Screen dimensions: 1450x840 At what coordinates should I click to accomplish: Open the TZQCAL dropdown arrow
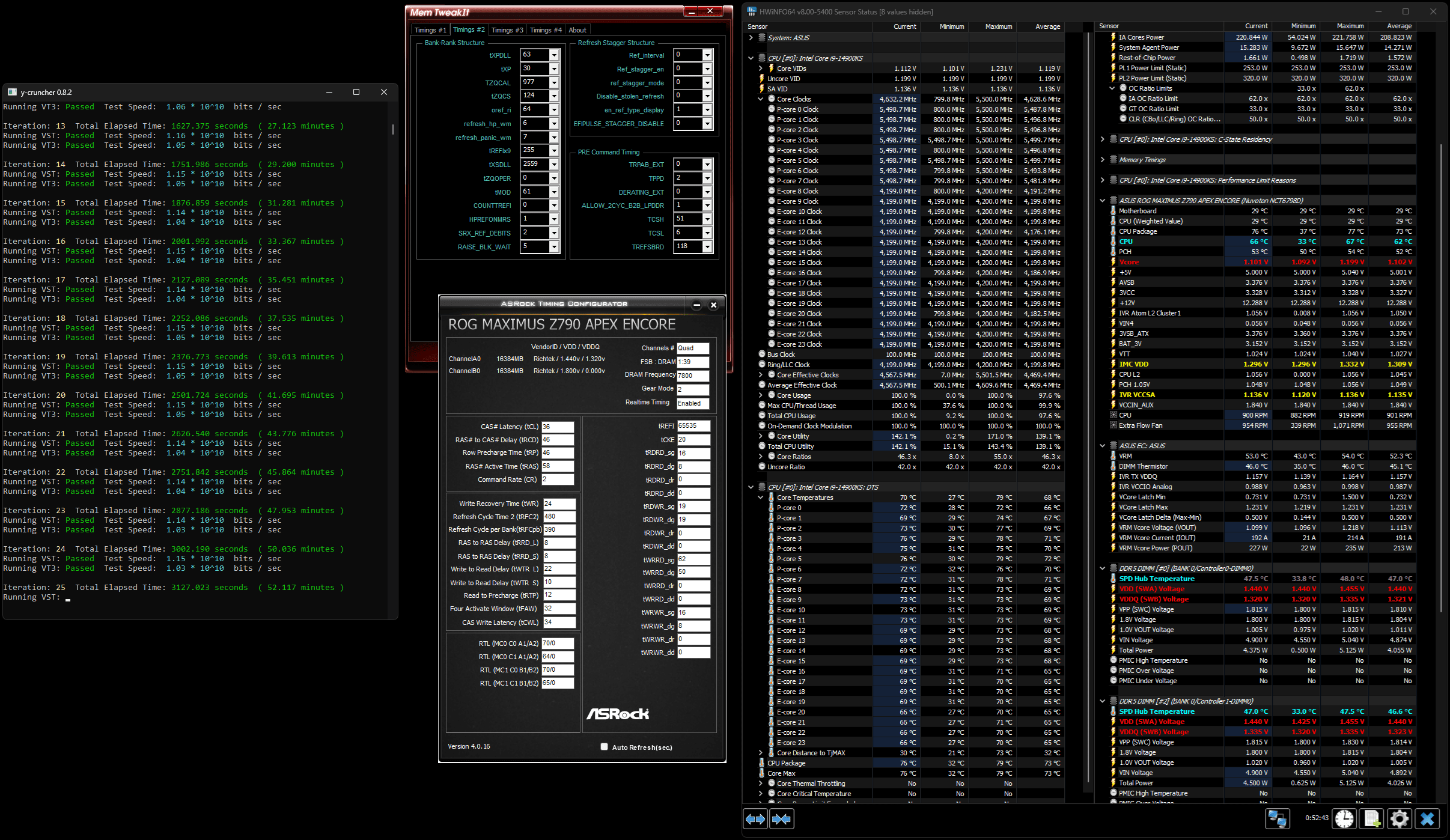[x=554, y=83]
